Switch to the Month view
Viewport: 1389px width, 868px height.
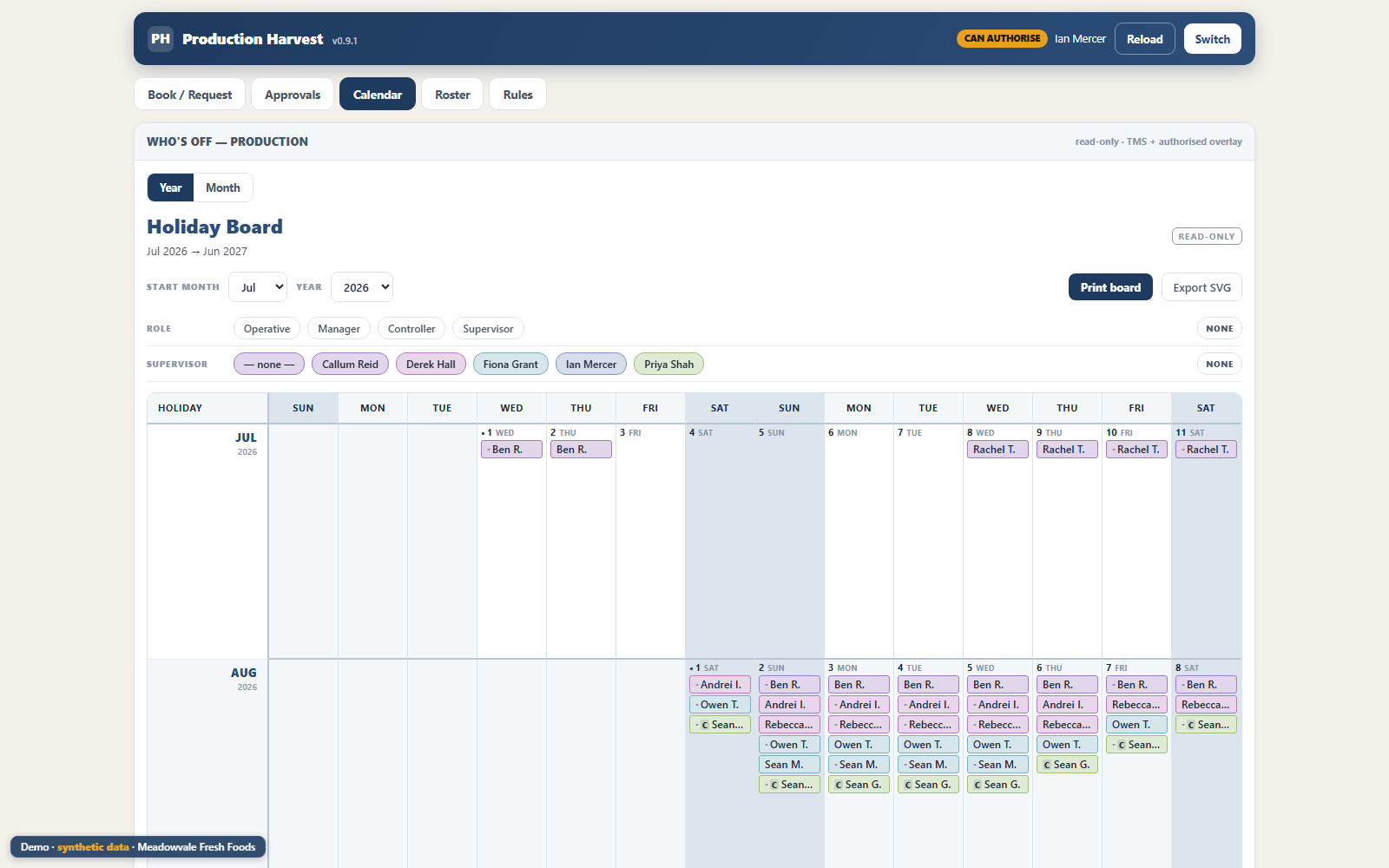tap(223, 187)
